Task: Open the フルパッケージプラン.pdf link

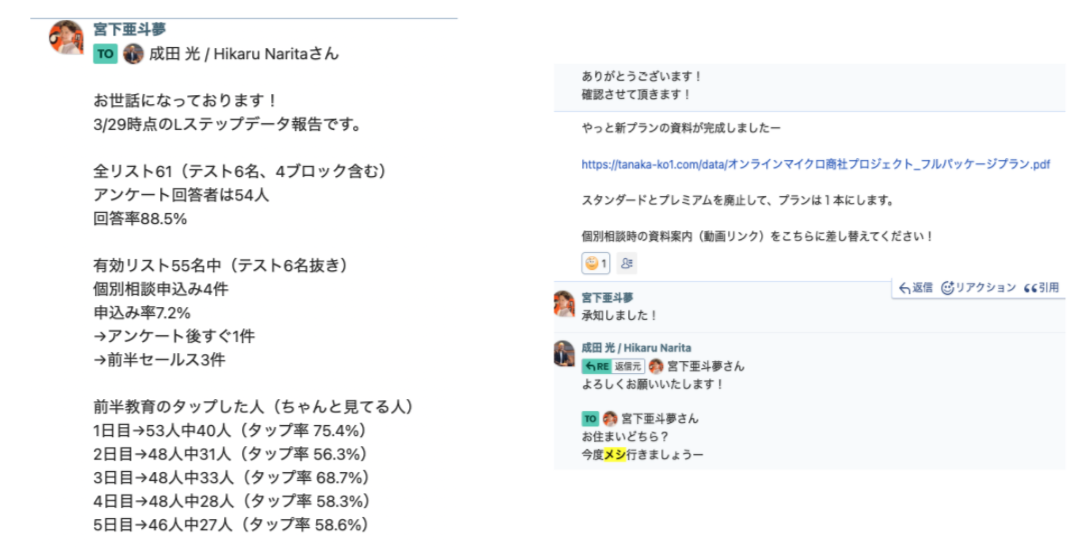Action: [x=815, y=164]
